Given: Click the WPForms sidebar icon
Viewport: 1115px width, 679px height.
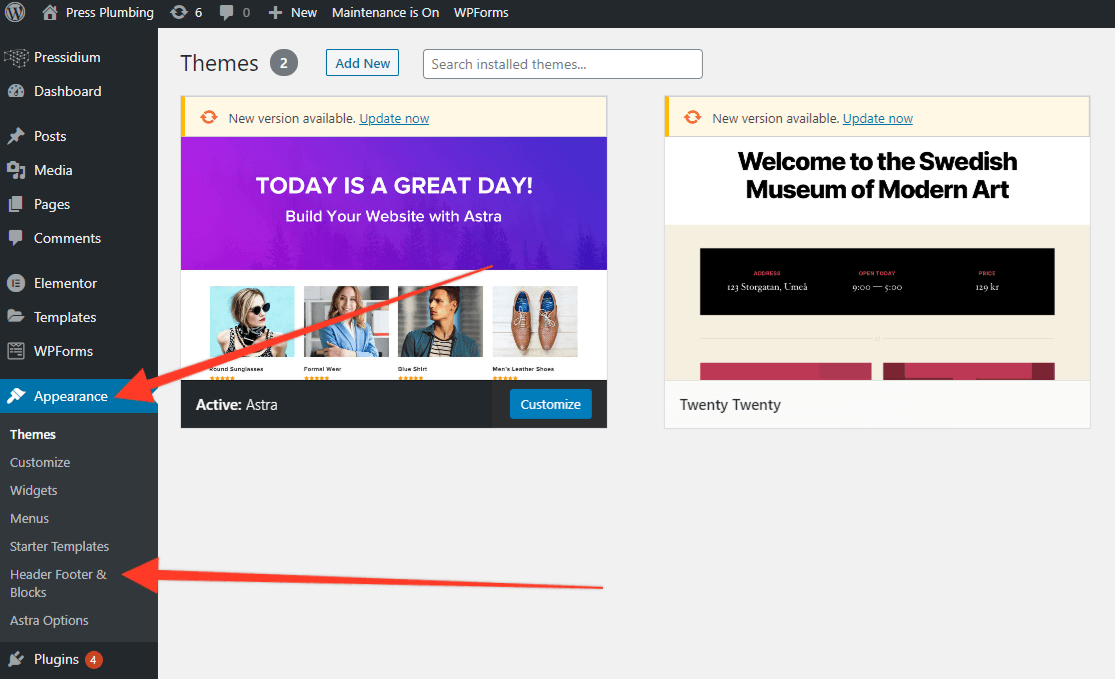Looking at the screenshot, I should [x=16, y=351].
